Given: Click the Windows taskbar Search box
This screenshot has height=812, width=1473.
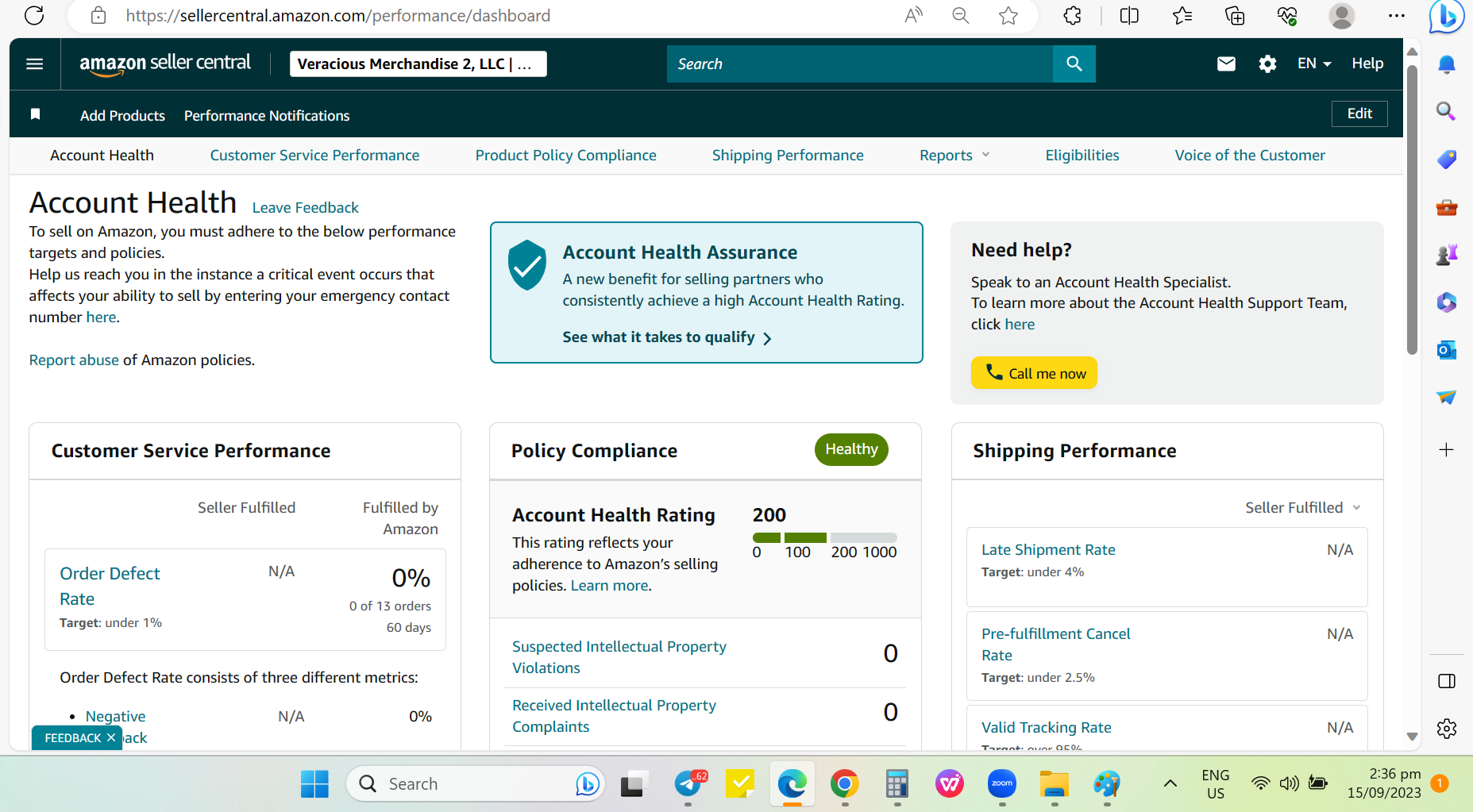Looking at the screenshot, I should pyautogui.click(x=476, y=784).
